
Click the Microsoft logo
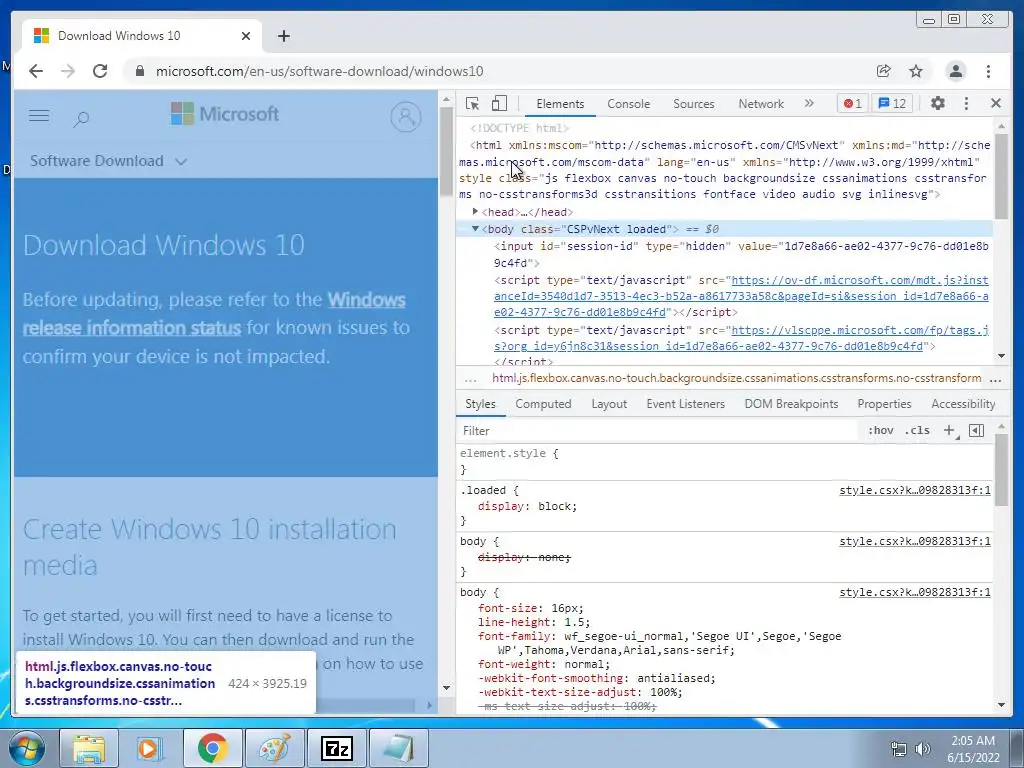point(225,114)
